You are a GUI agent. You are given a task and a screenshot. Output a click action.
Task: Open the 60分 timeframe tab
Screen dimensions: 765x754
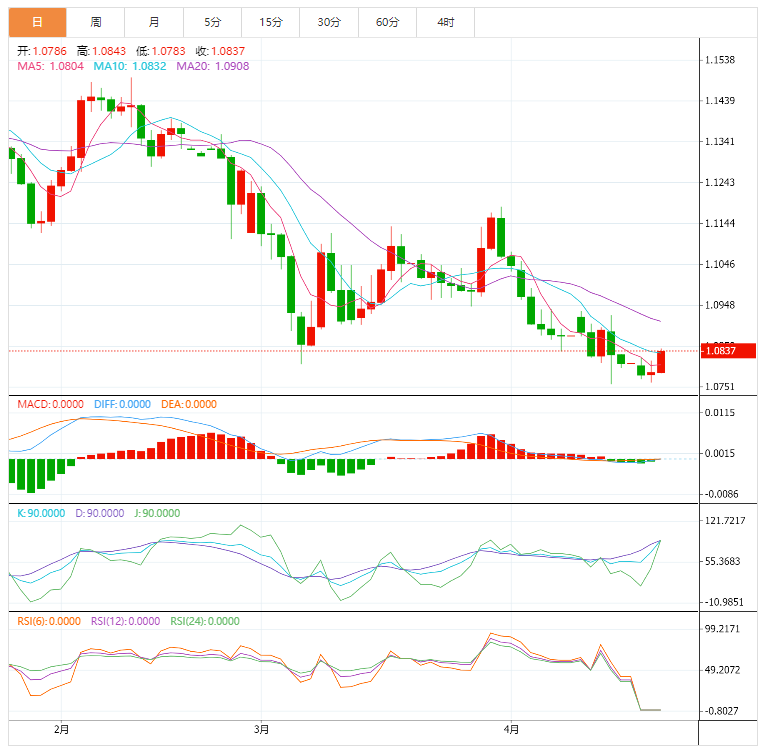coord(387,22)
